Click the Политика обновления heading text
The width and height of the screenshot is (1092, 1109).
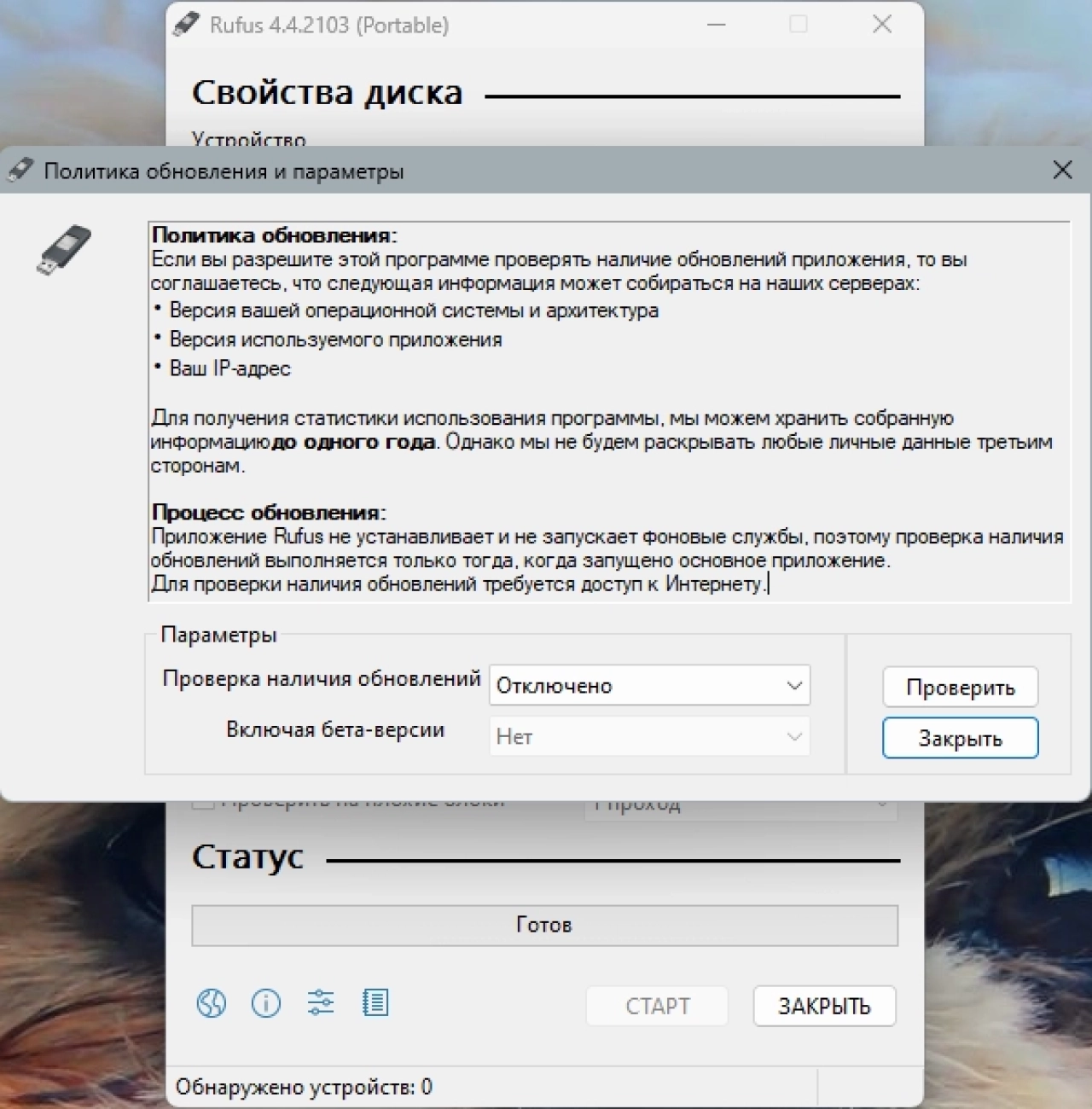coord(274,235)
